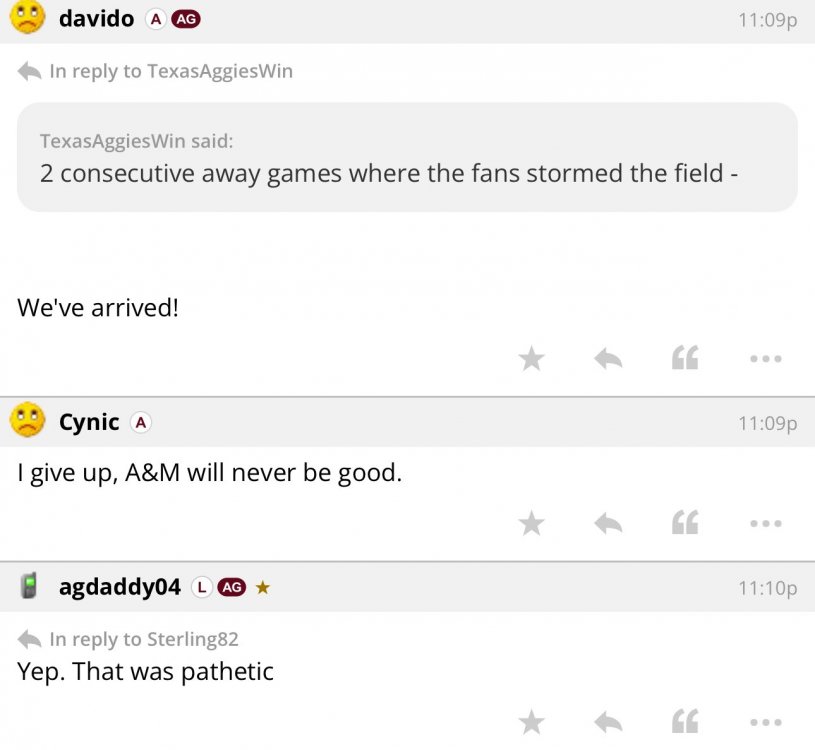Reply to agdaddy04's post using arrow icon
Image resolution: width=815 pixels, height=750 pixels.
pos(608,721)
